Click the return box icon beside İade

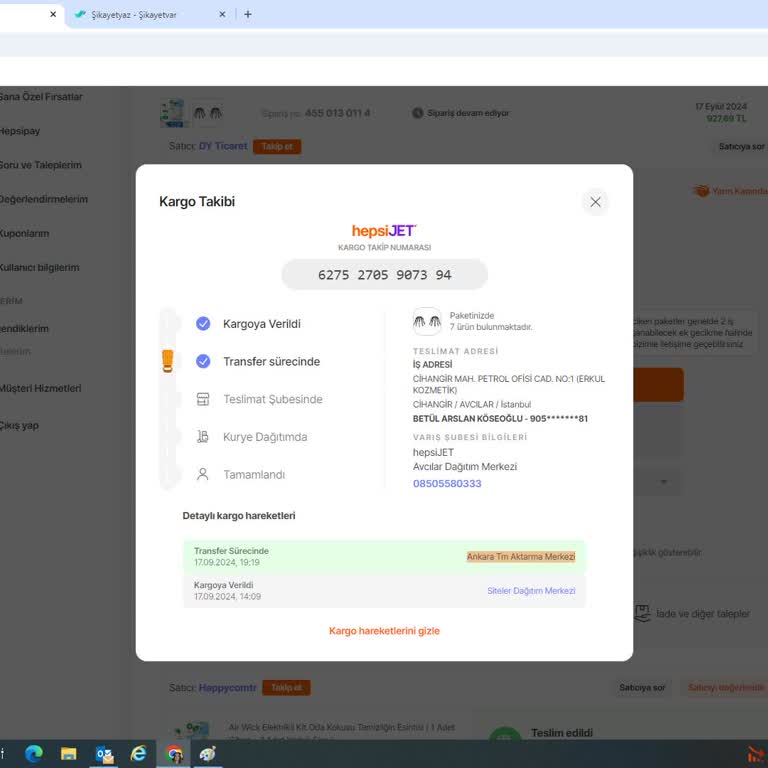click(642, 613)
